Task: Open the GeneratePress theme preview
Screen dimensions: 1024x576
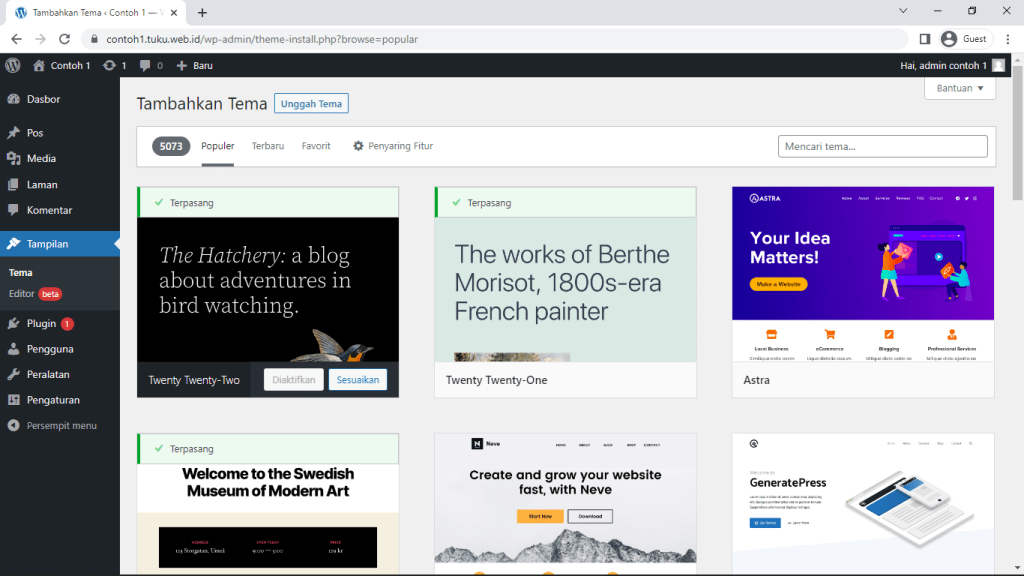Action: (x=863, y=504)
